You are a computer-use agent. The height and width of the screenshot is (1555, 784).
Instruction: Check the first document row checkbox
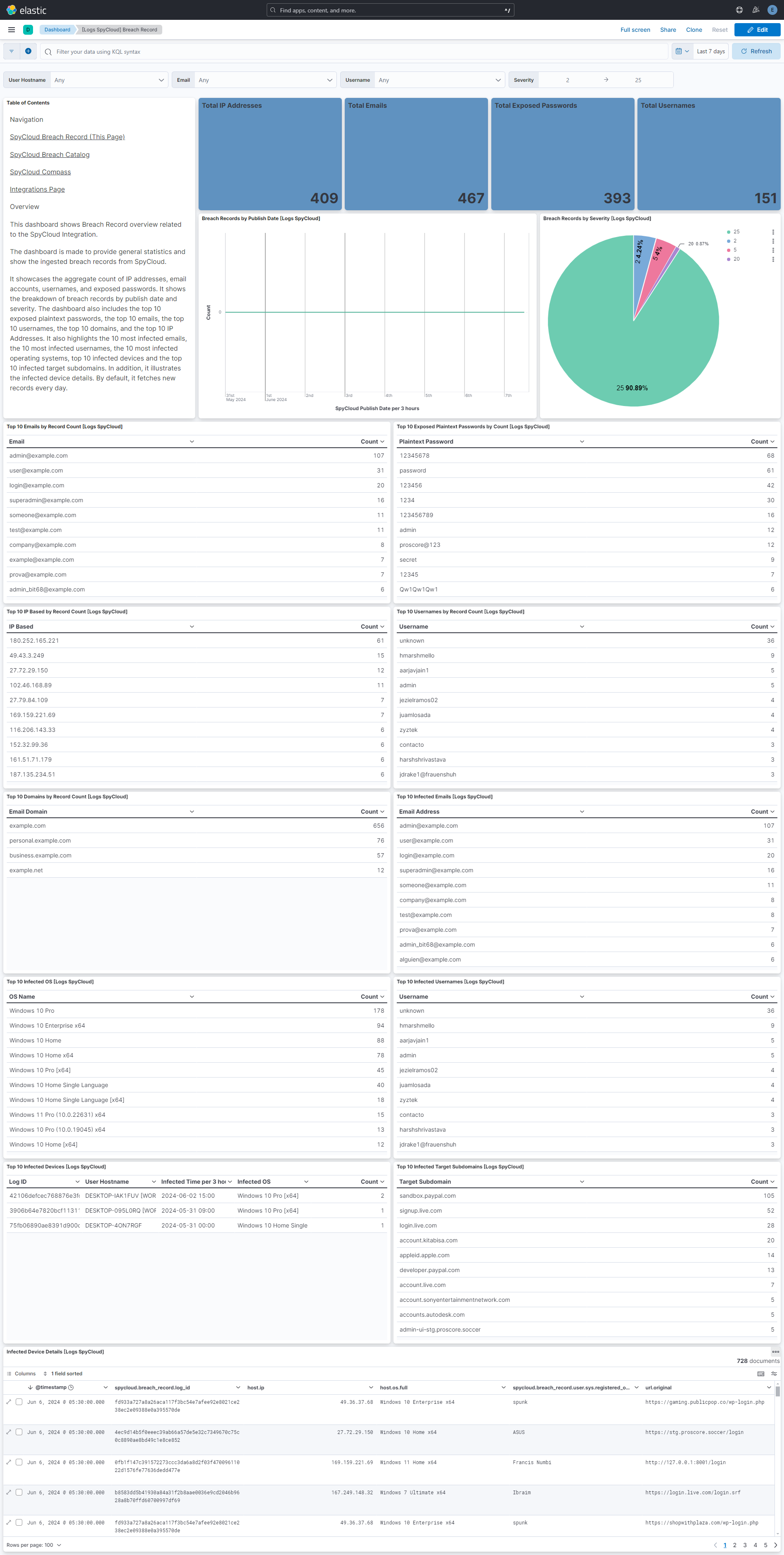pos(19,1401)
